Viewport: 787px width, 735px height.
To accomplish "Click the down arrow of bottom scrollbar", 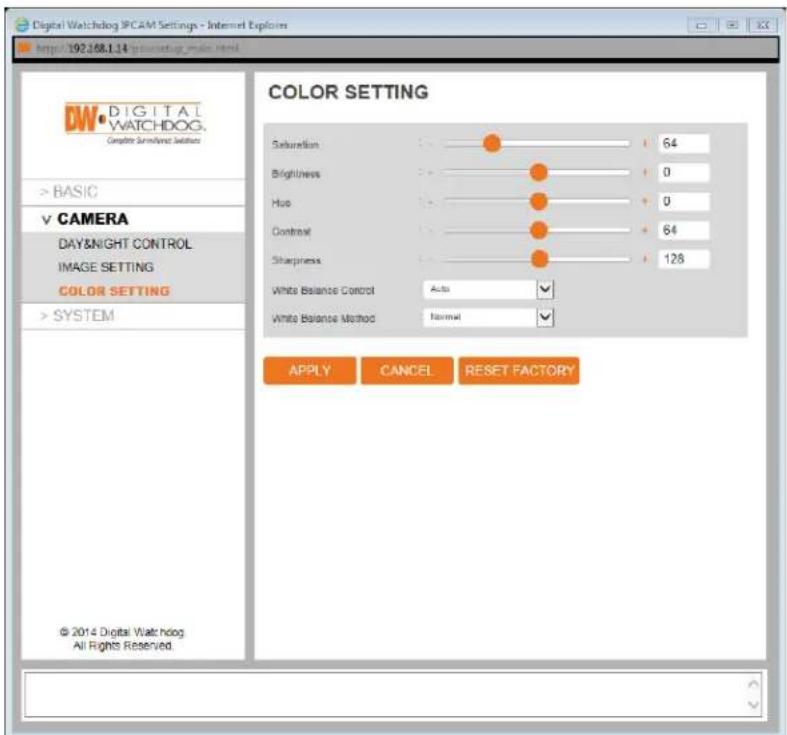I will [x=753, y=705].
